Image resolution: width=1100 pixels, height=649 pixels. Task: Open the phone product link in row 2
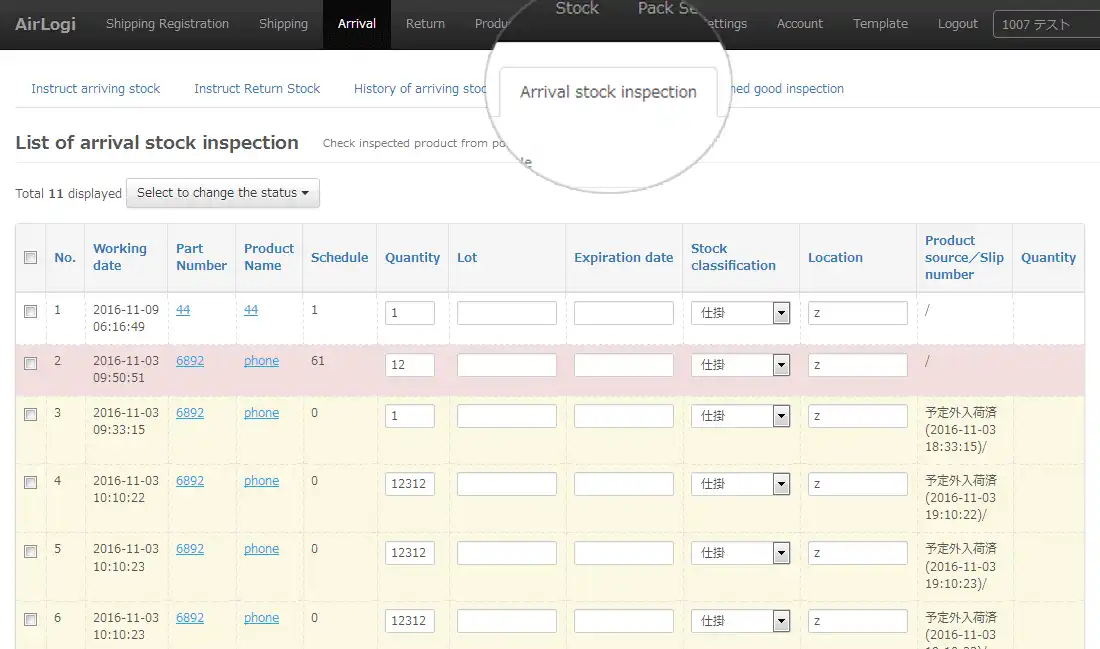[x=262, y=361]
